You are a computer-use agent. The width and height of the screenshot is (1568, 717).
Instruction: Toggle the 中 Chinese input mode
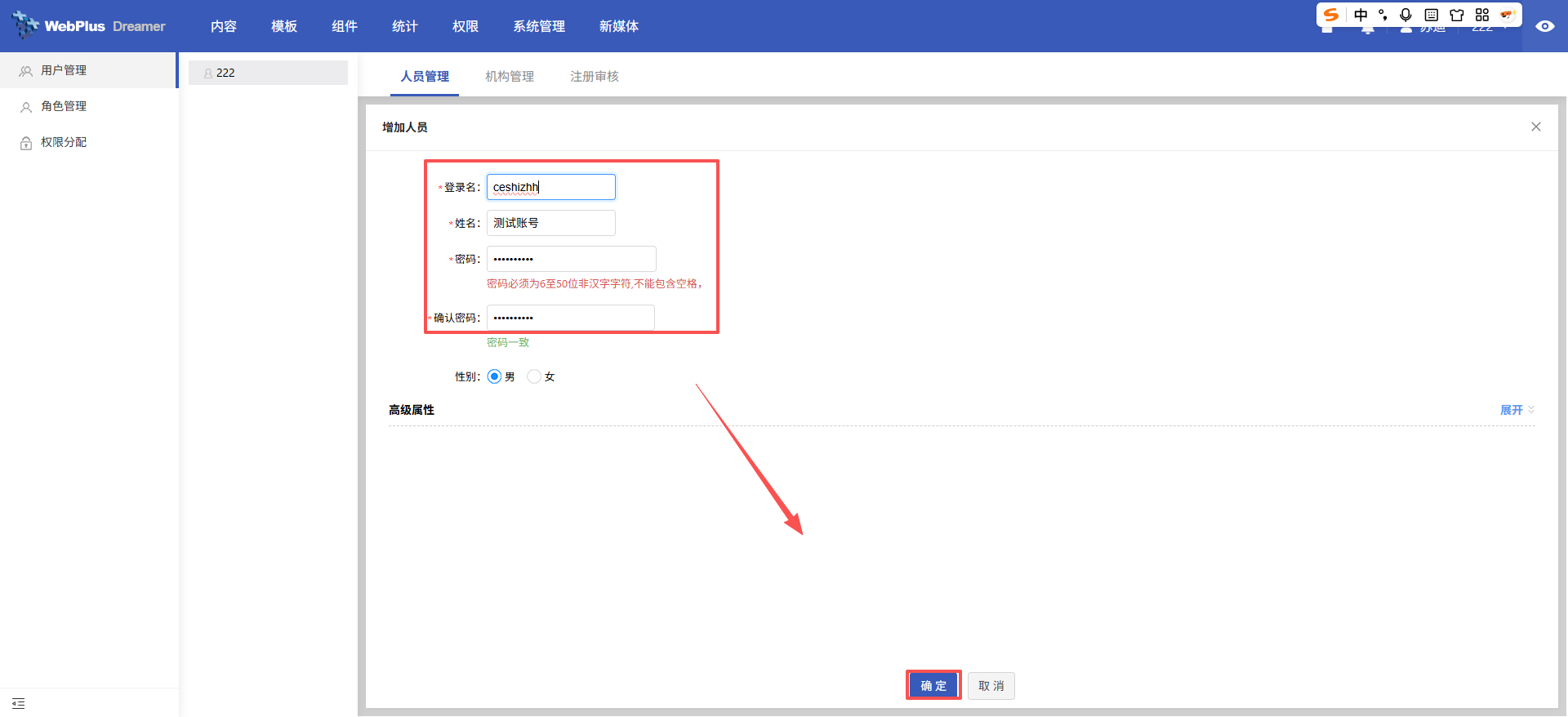click(x=1361, y=15)
